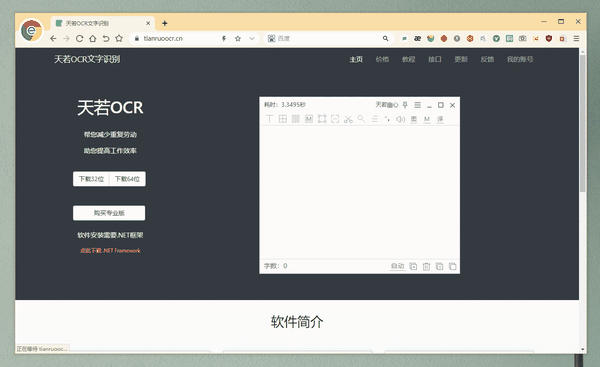This screenshot has width=600, height=367.
Task: Go to the 主页 navigation item
Action: pos(356,59)
